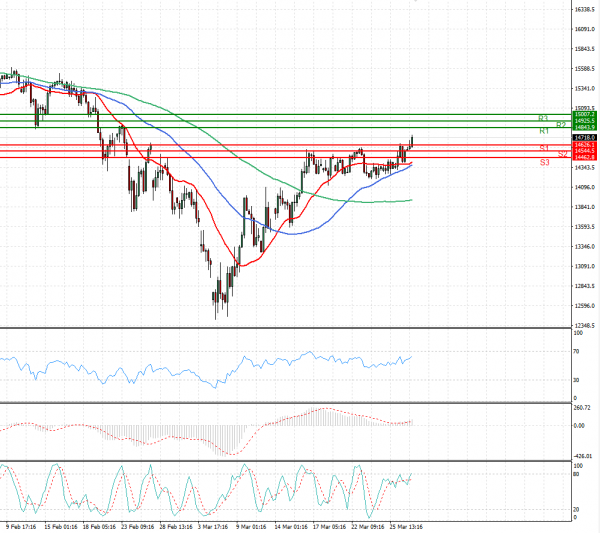Click the 13593.5 price axis value

585,227
